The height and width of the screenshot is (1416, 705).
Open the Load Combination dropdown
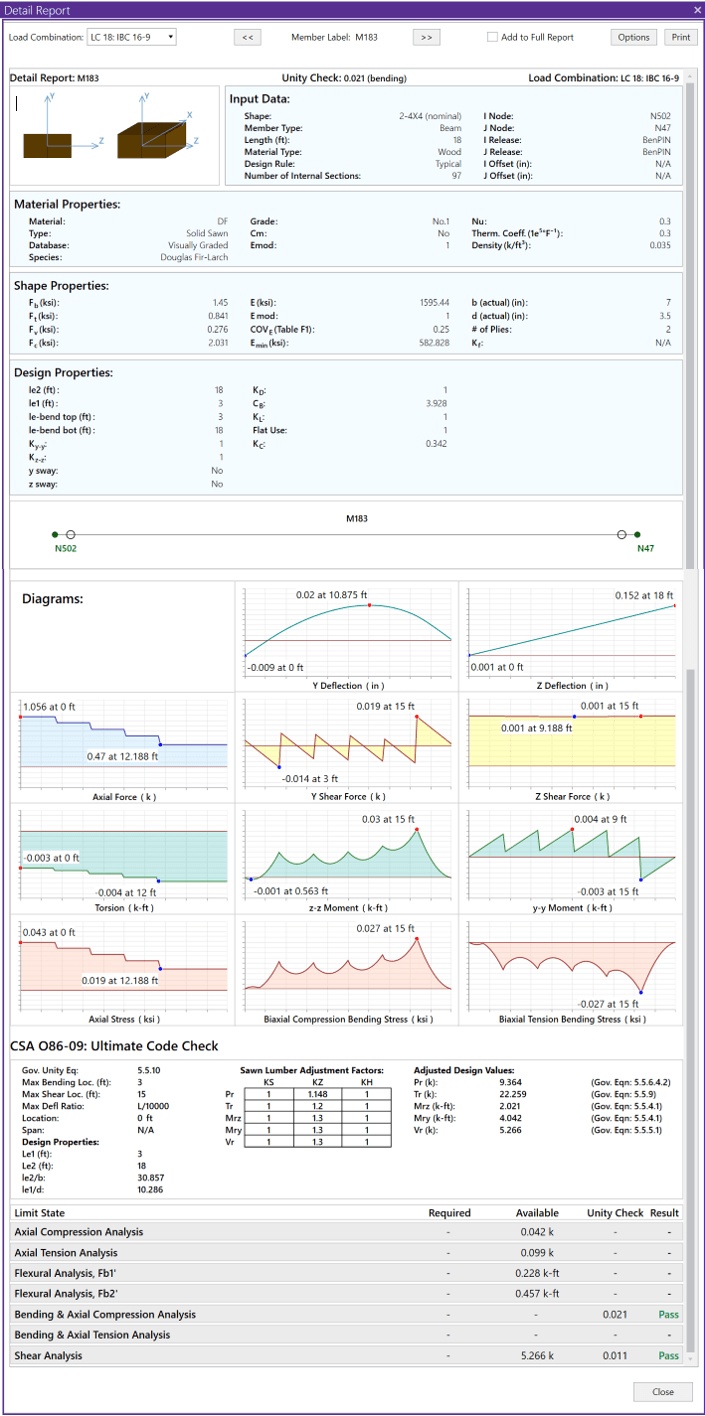131,37
